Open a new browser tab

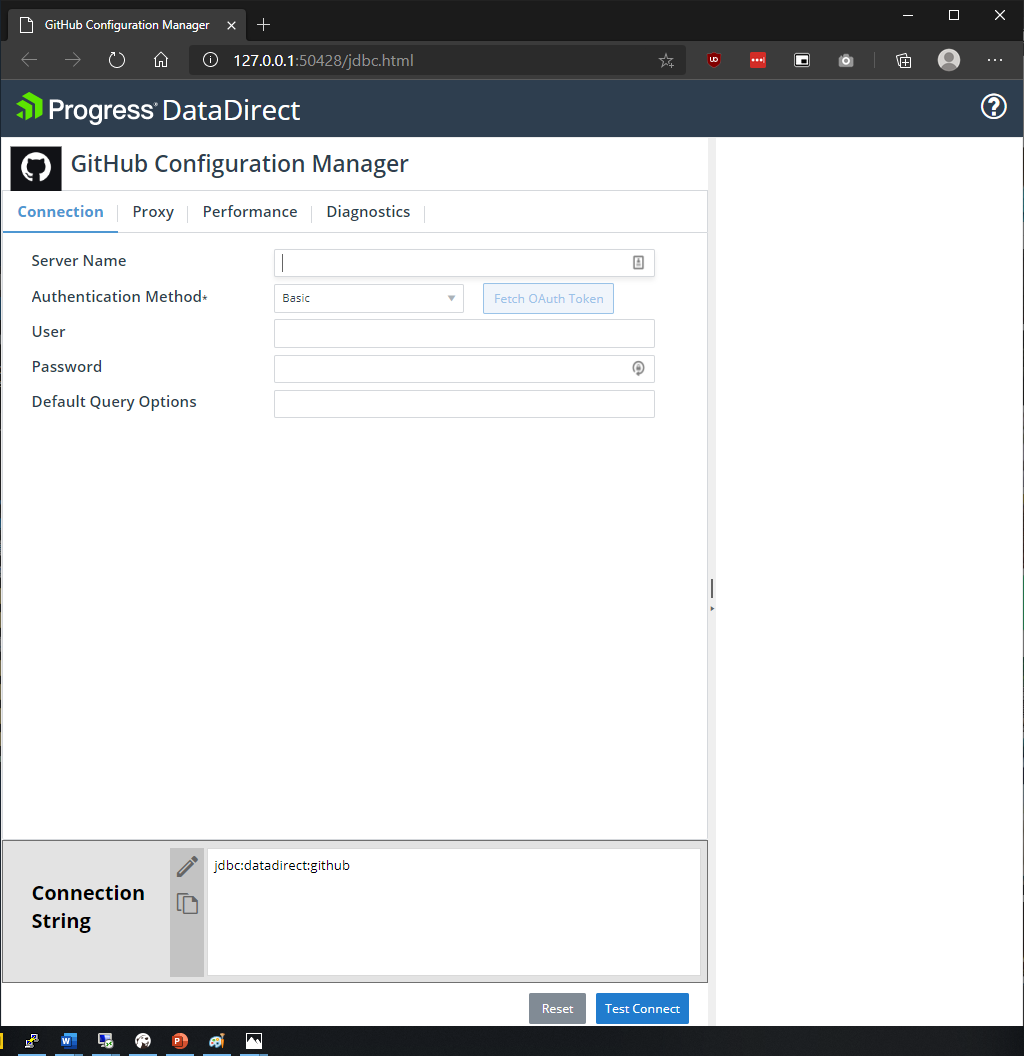point(263,25)
